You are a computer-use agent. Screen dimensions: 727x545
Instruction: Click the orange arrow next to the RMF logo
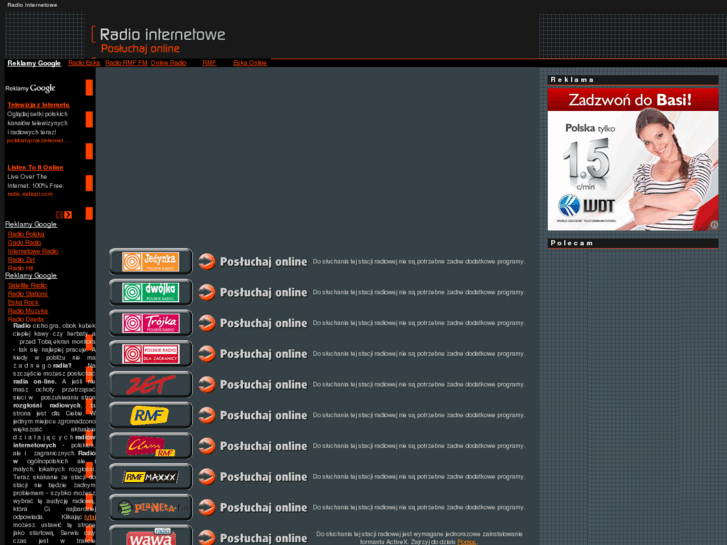pyautogui.click(x=207, y=415)
